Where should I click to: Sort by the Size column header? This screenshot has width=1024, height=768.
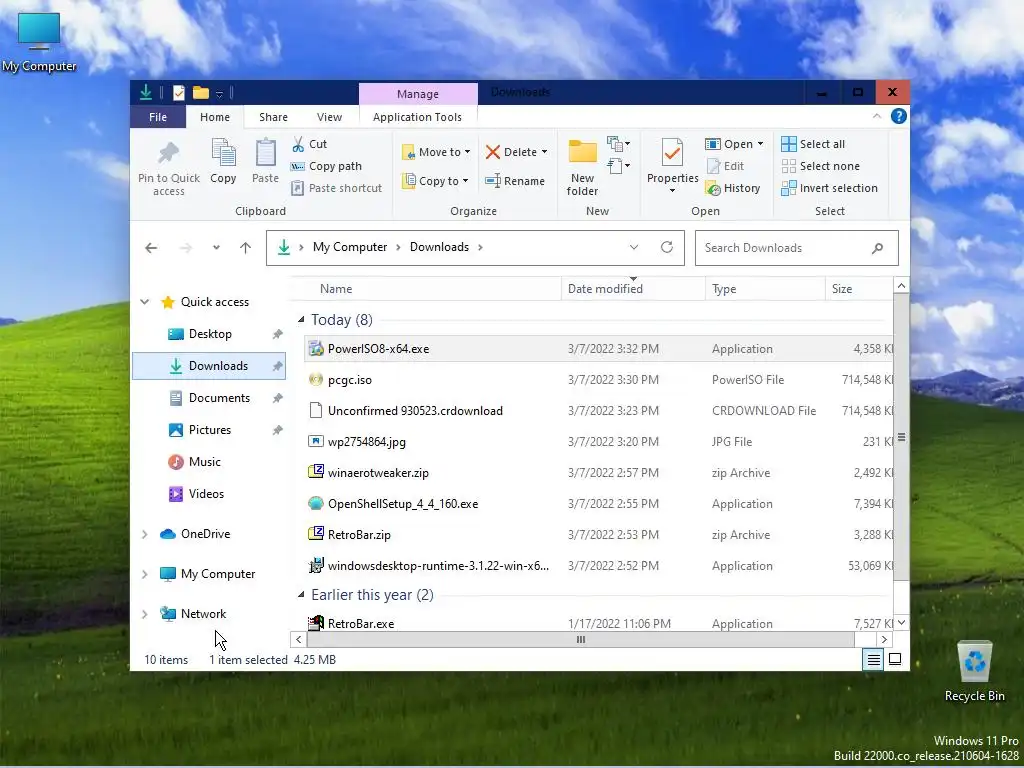coord(859,289)
